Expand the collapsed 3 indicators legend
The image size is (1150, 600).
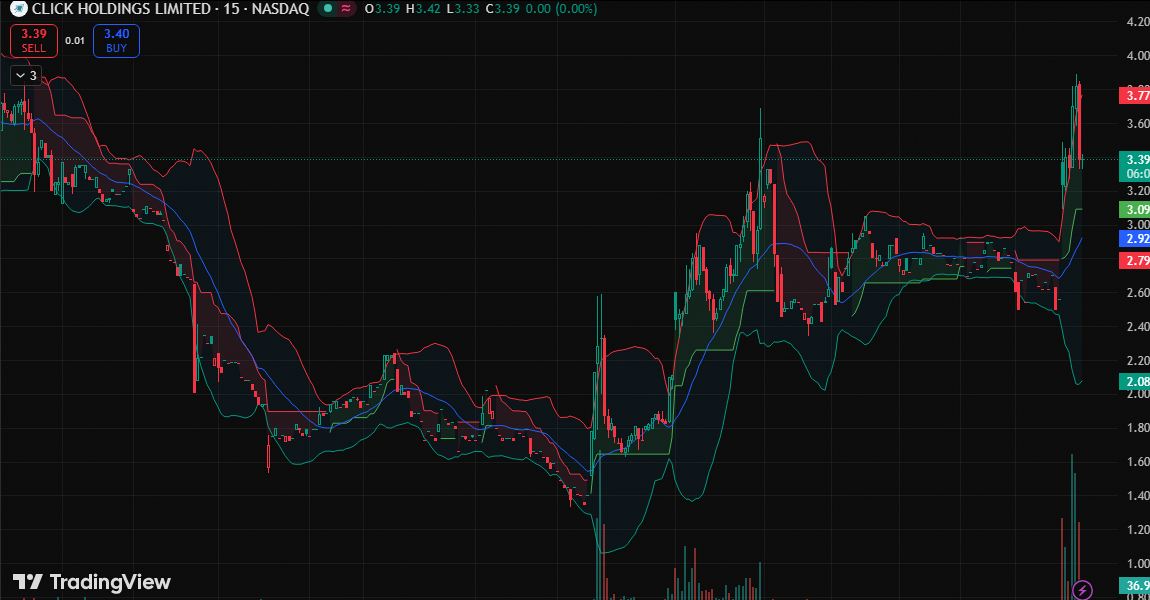point(26,76)
